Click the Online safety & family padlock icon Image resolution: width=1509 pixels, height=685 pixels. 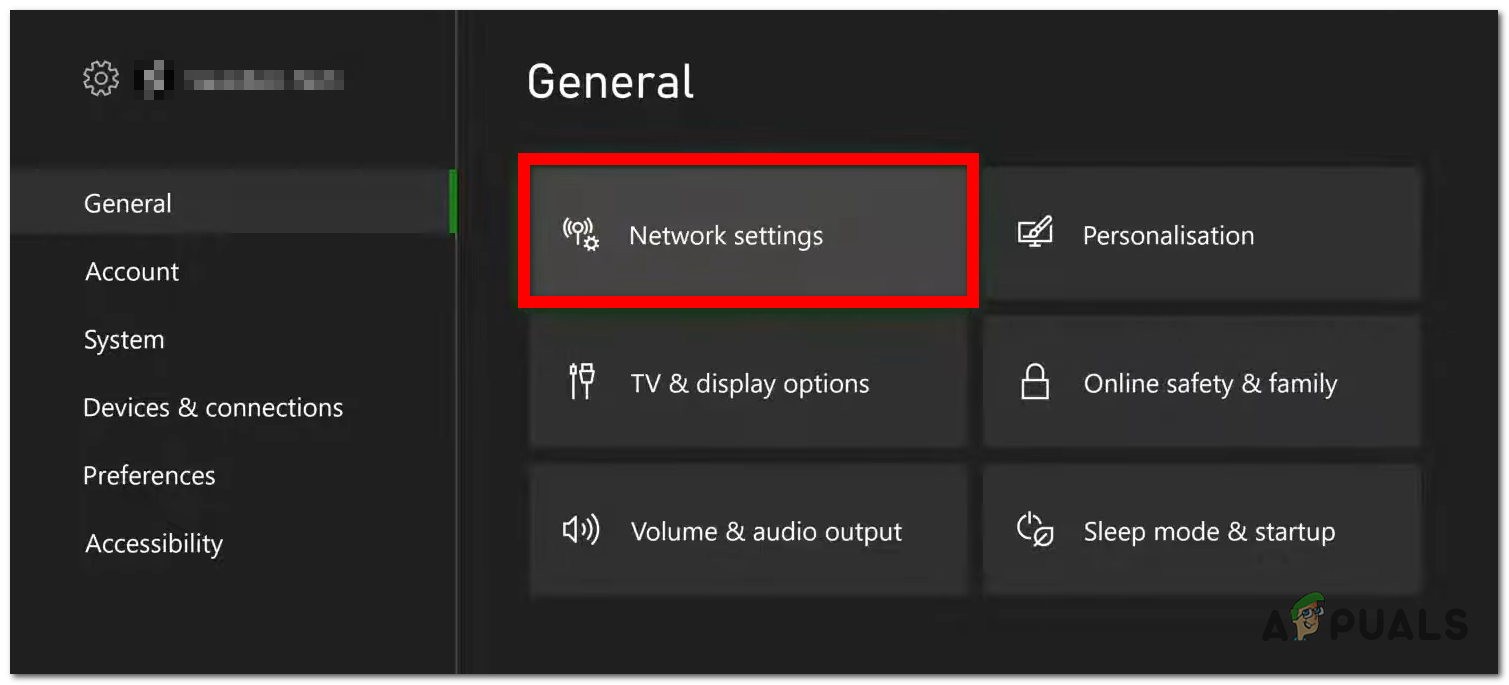point(1036,381)
